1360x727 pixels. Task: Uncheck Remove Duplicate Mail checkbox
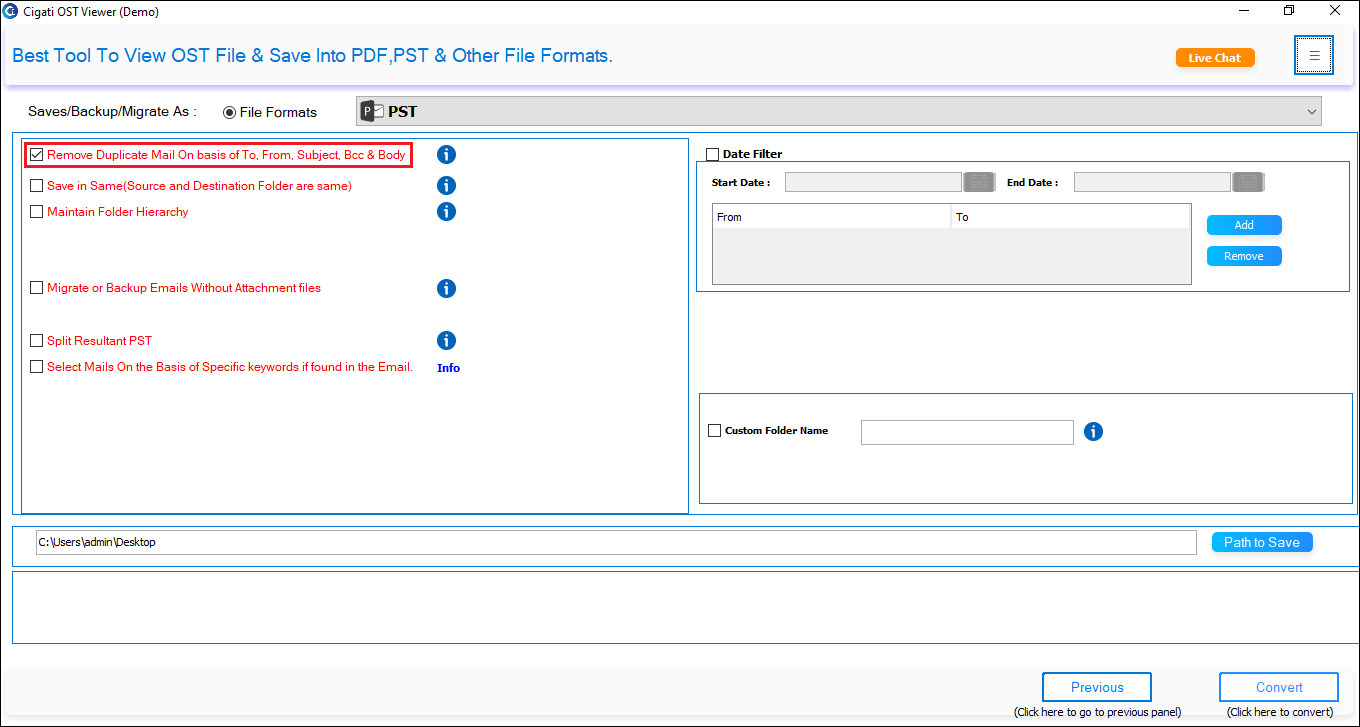point(37,155)
